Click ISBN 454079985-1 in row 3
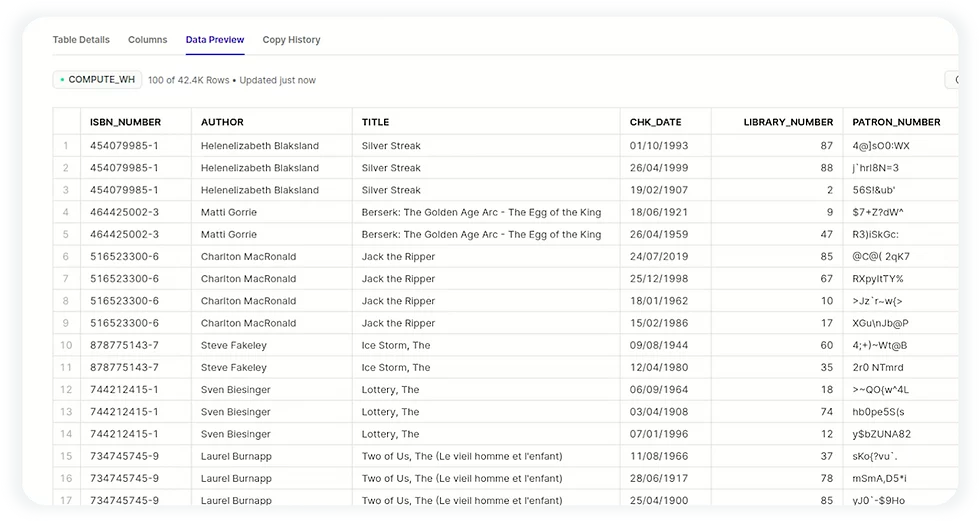 124,190
